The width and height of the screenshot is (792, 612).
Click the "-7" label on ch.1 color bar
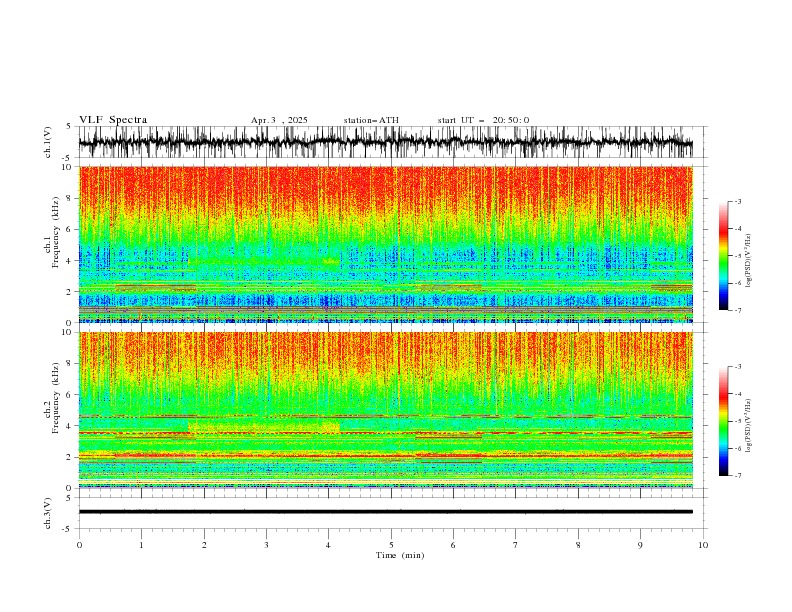tap(738, 310)
